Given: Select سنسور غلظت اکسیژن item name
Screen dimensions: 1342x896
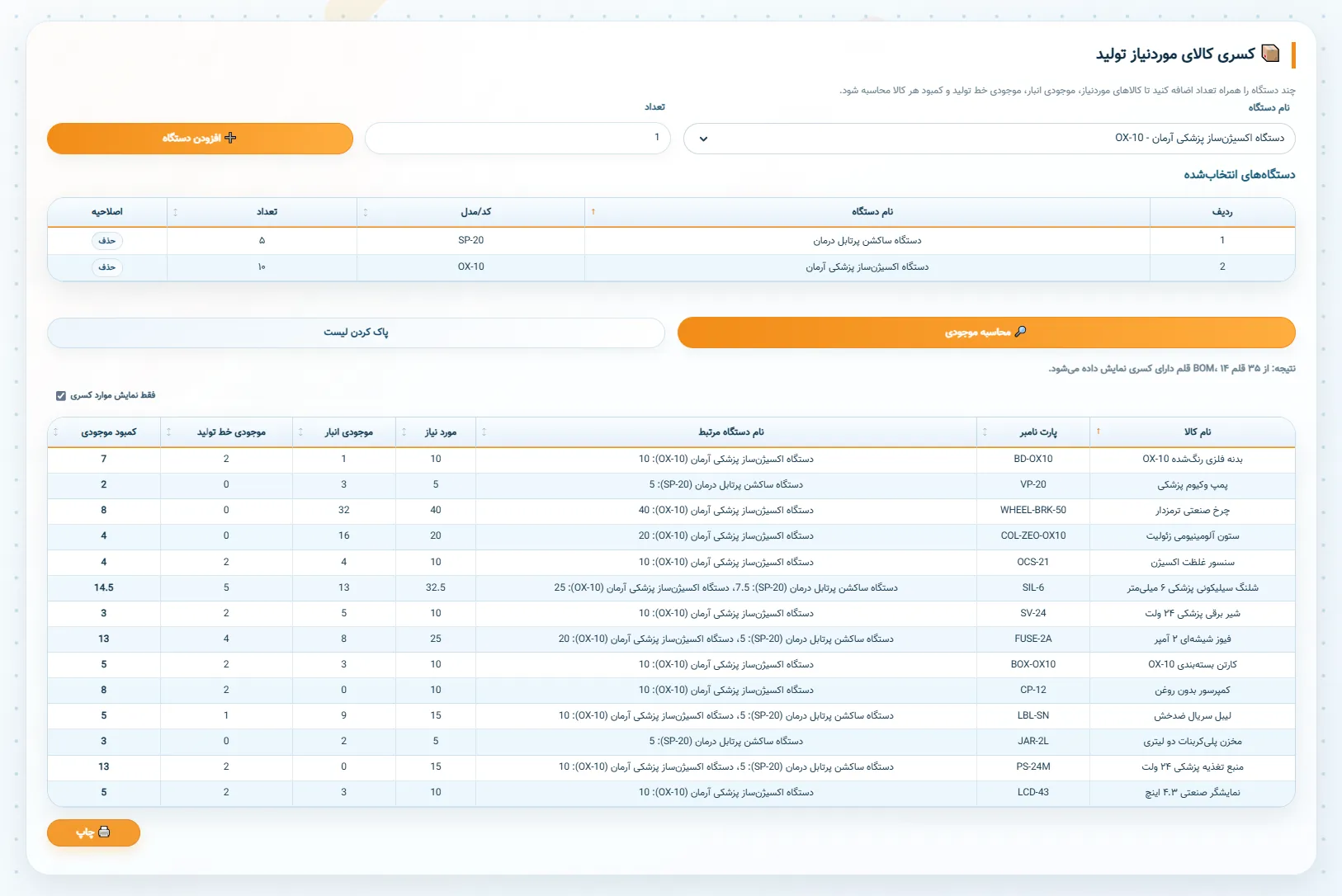Looking at the screenshot, I should 1193,562.
